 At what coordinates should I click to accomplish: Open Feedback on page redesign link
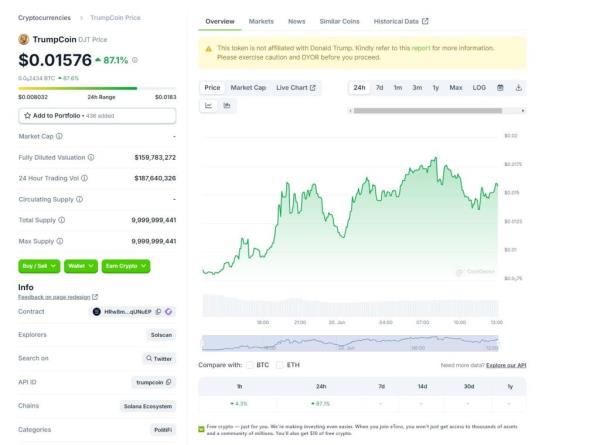54,297
